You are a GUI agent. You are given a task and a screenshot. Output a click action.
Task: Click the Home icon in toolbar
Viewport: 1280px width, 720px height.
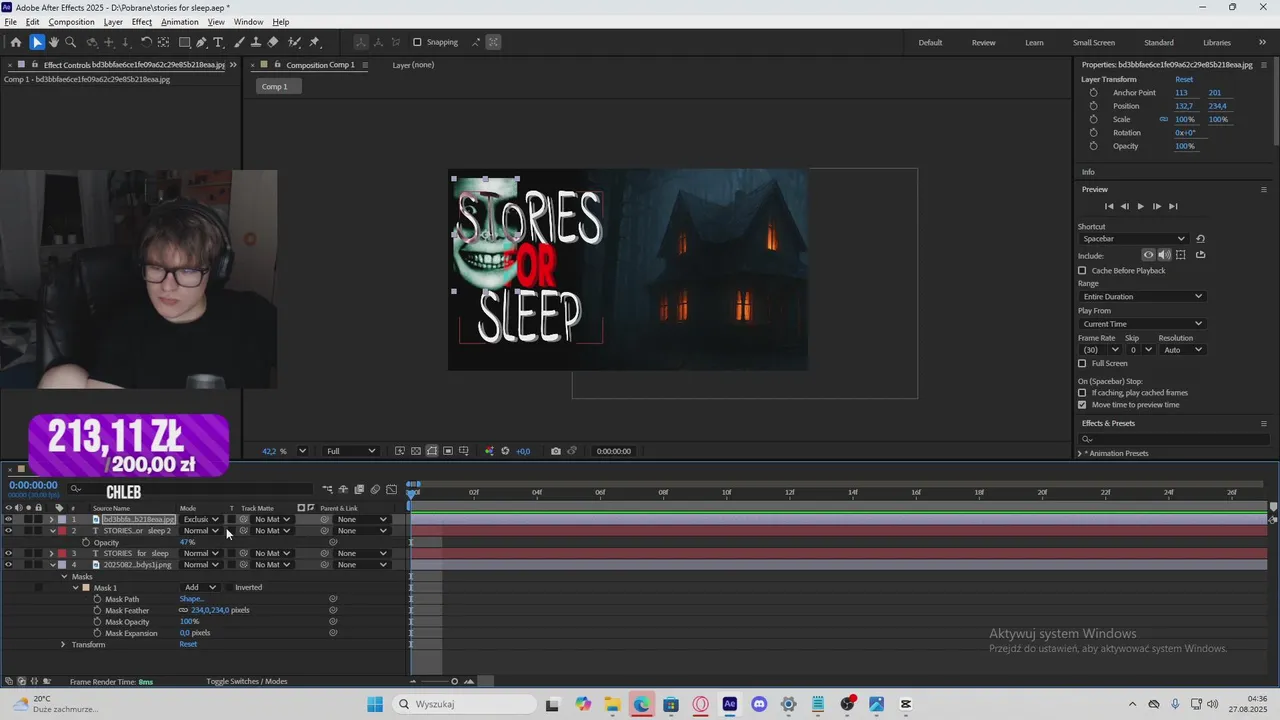click(x=15, y=42)
